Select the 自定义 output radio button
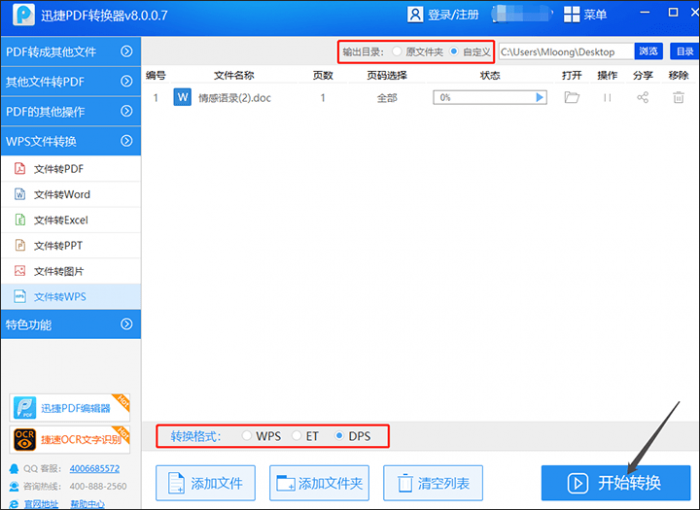 (454, 51)
